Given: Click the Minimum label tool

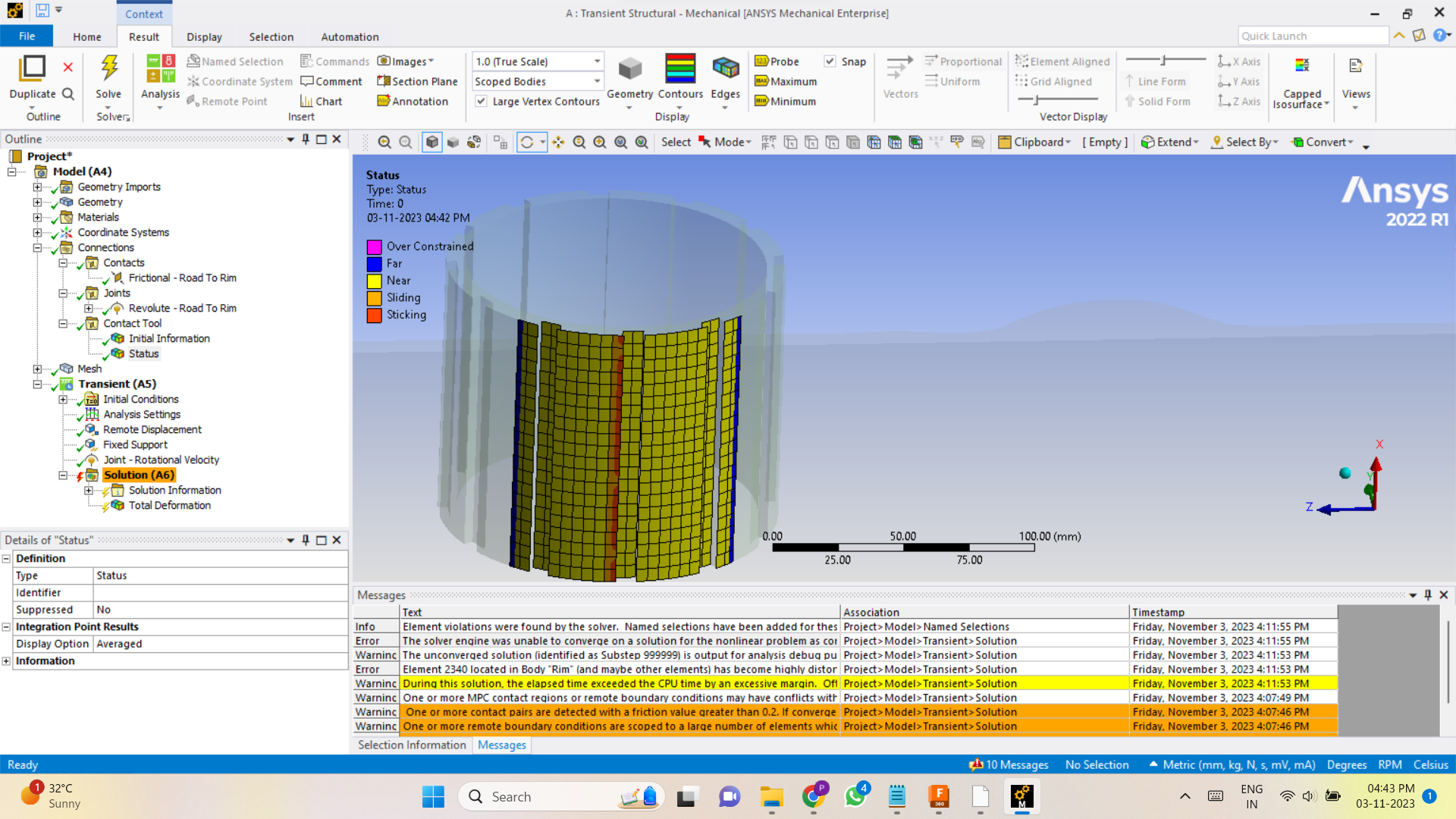Looking at the screenshot, I should pyautogui.click(x=786, y=101).
